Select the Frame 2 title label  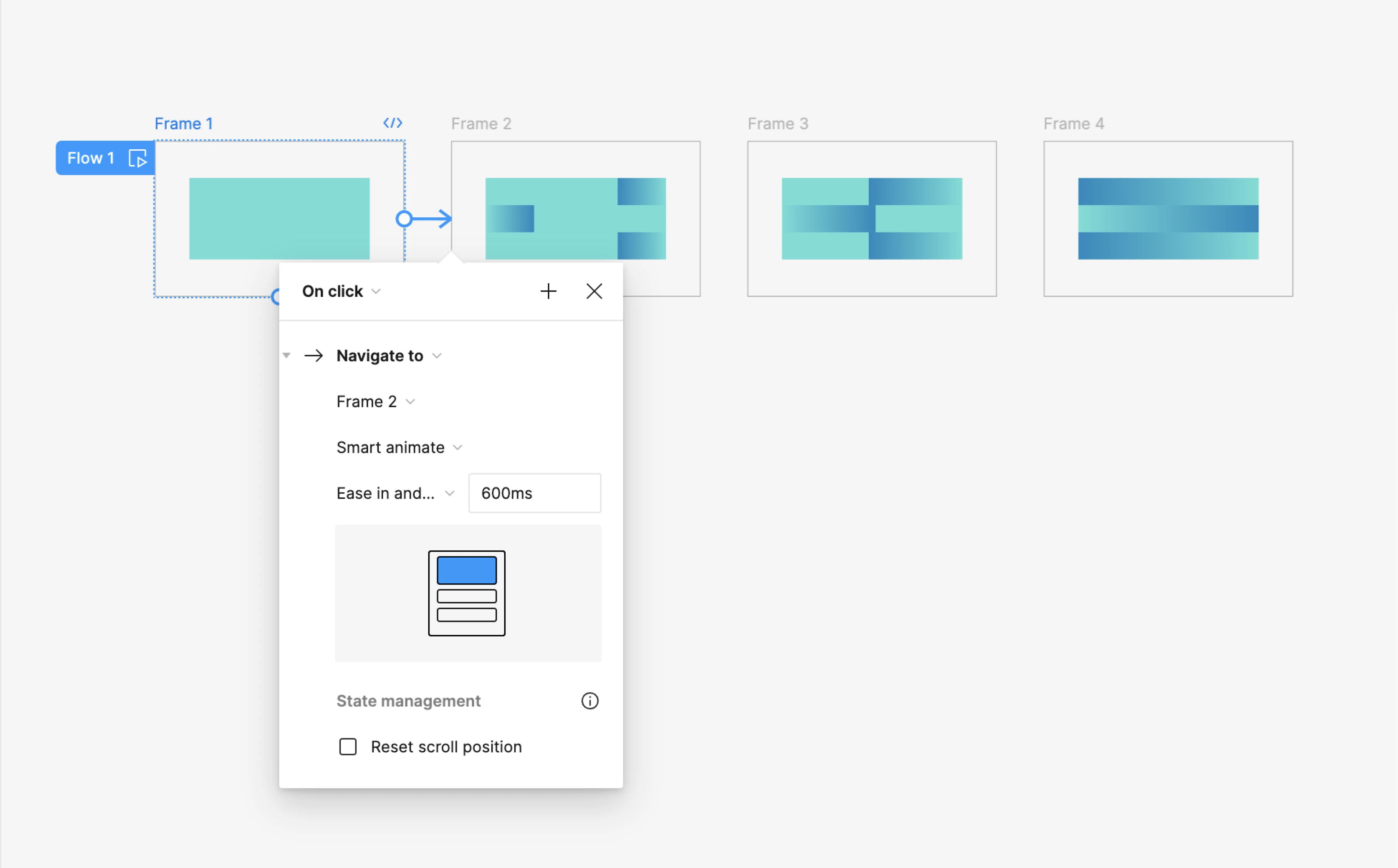point(481,123)
